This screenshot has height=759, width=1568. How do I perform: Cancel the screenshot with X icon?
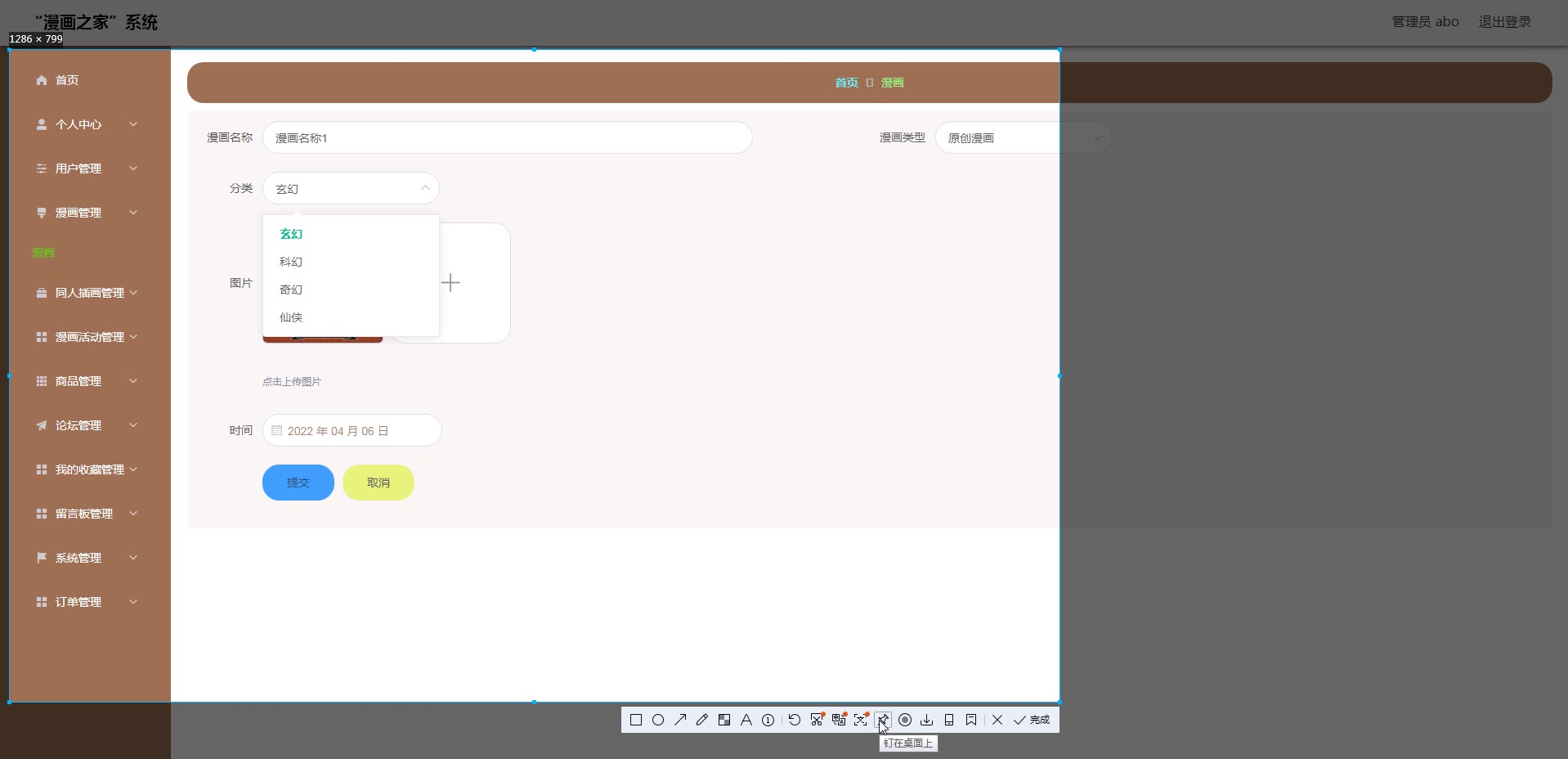click(x=997, y=720)
